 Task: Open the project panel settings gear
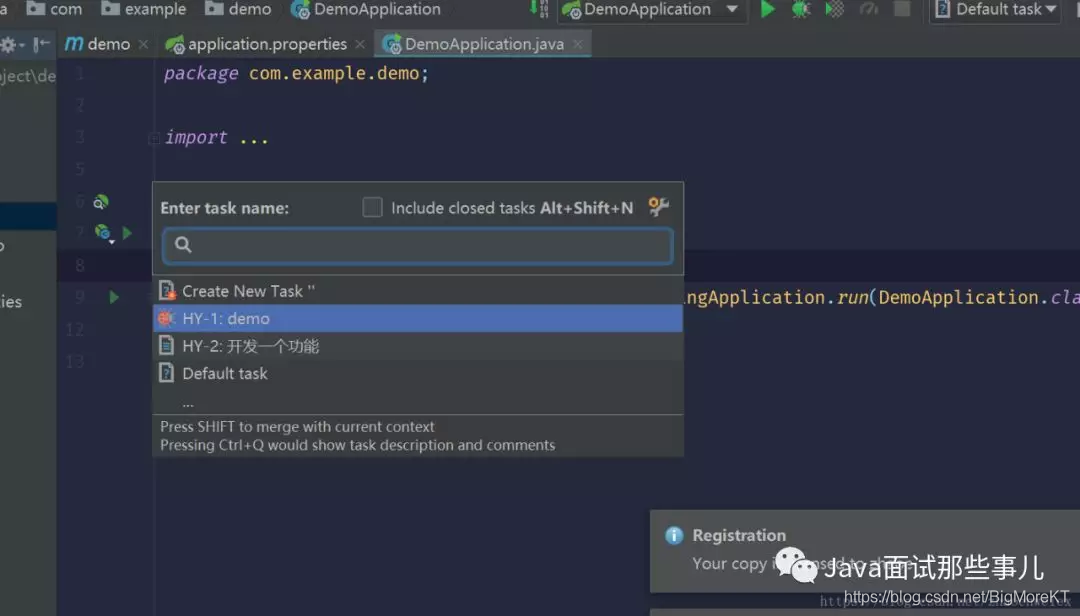(10, 45)
